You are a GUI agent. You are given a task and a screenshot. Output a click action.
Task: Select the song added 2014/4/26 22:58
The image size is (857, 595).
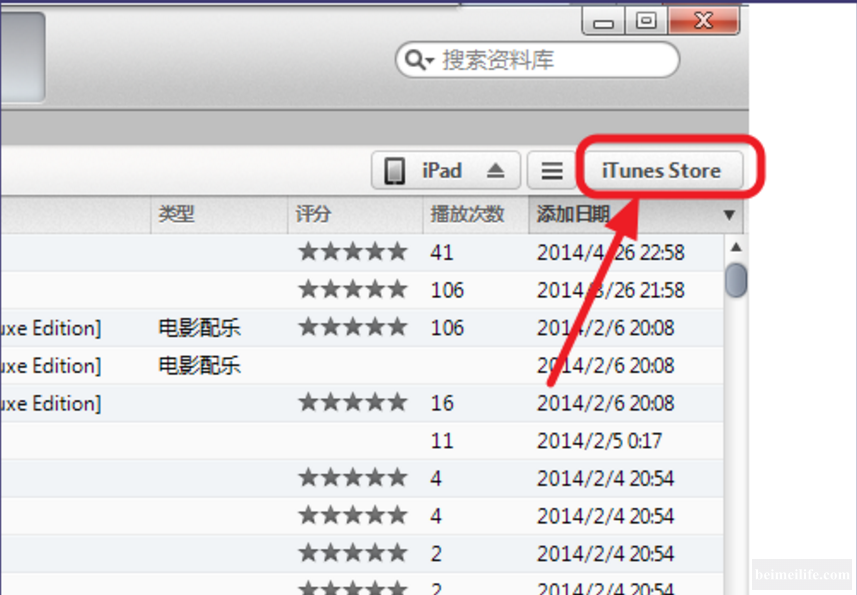[x=610, y=252]
